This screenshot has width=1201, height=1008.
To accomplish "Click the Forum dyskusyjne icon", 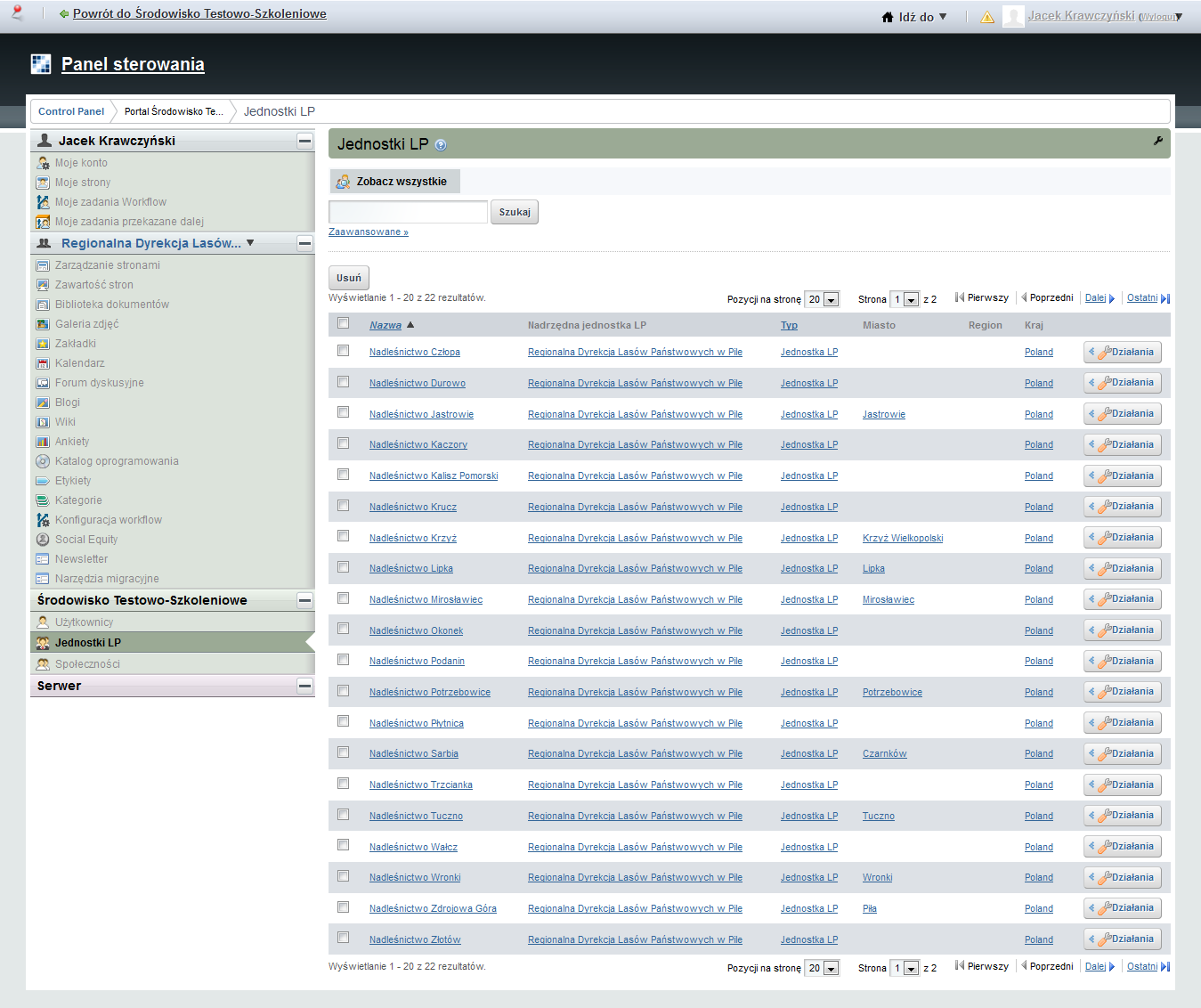I will tap(43, 383).
